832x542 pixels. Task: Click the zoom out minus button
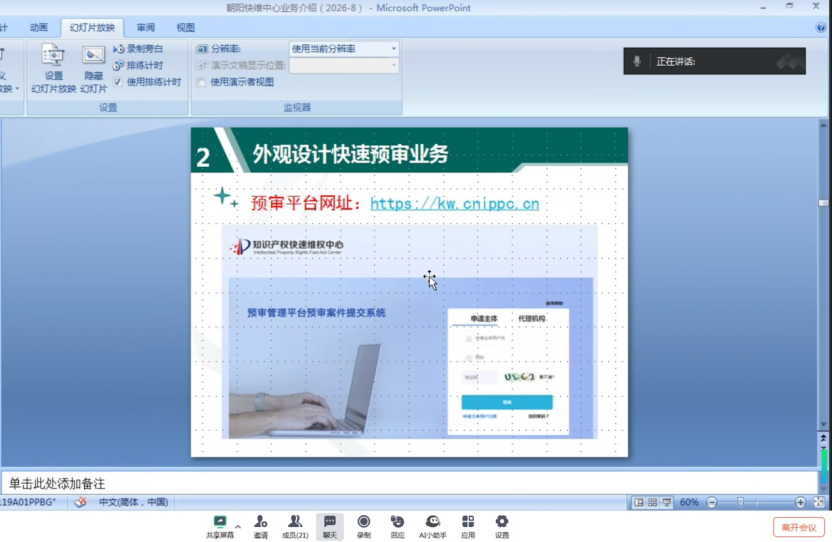[x=712, y=502]
